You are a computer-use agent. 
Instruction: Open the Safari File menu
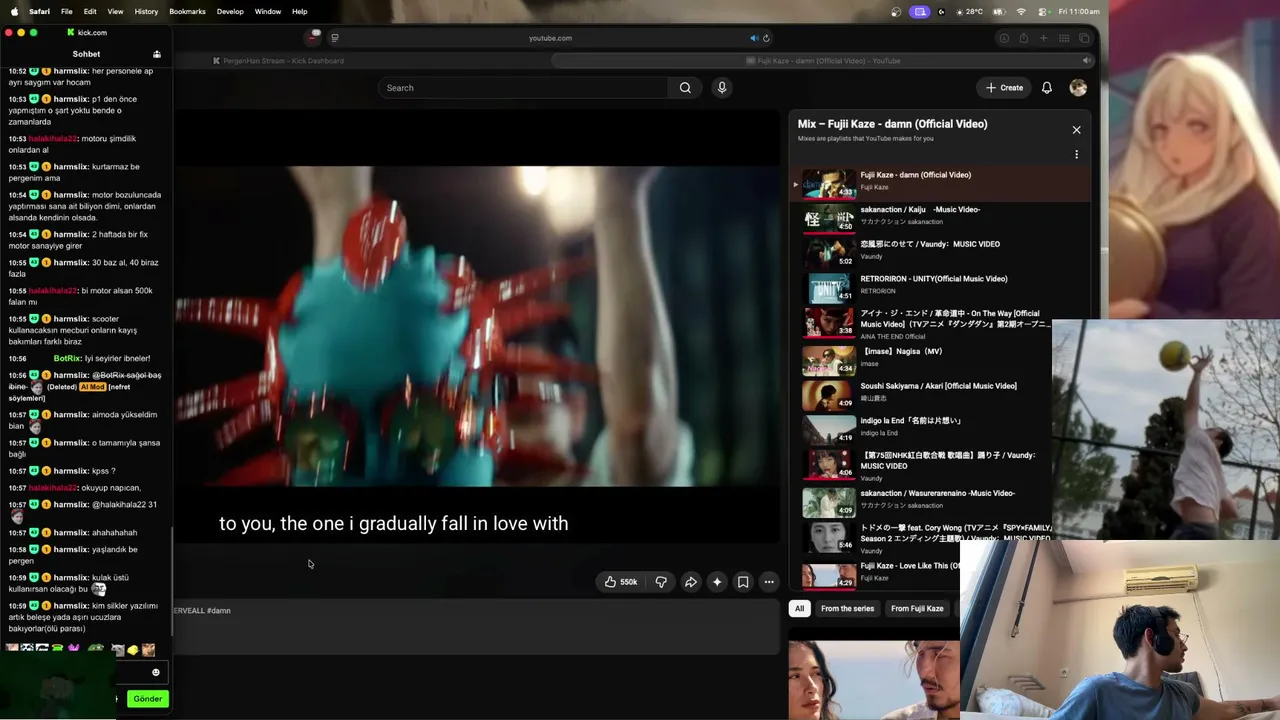tap(66, 11)
